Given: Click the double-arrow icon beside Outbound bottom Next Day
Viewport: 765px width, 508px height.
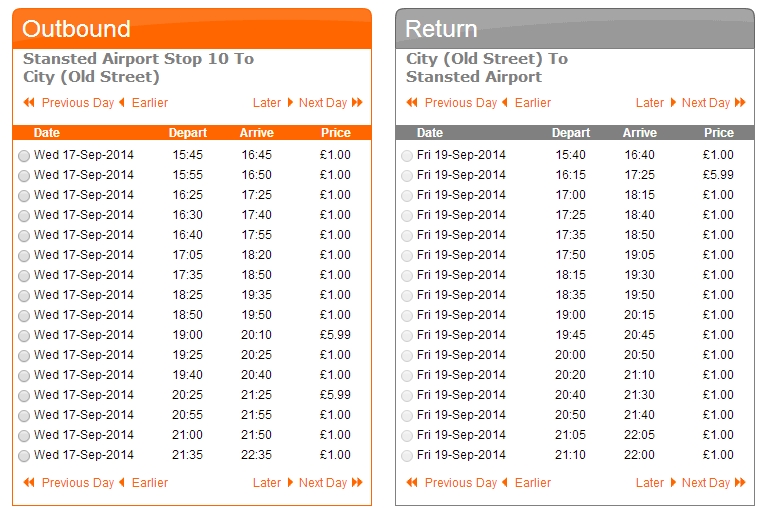Looking at the screenshot, I should 357,483.
